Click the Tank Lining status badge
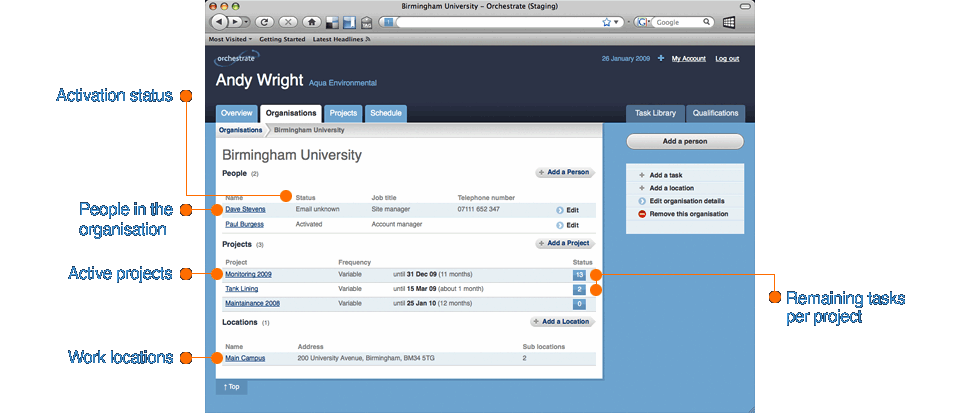 point(579,289)
